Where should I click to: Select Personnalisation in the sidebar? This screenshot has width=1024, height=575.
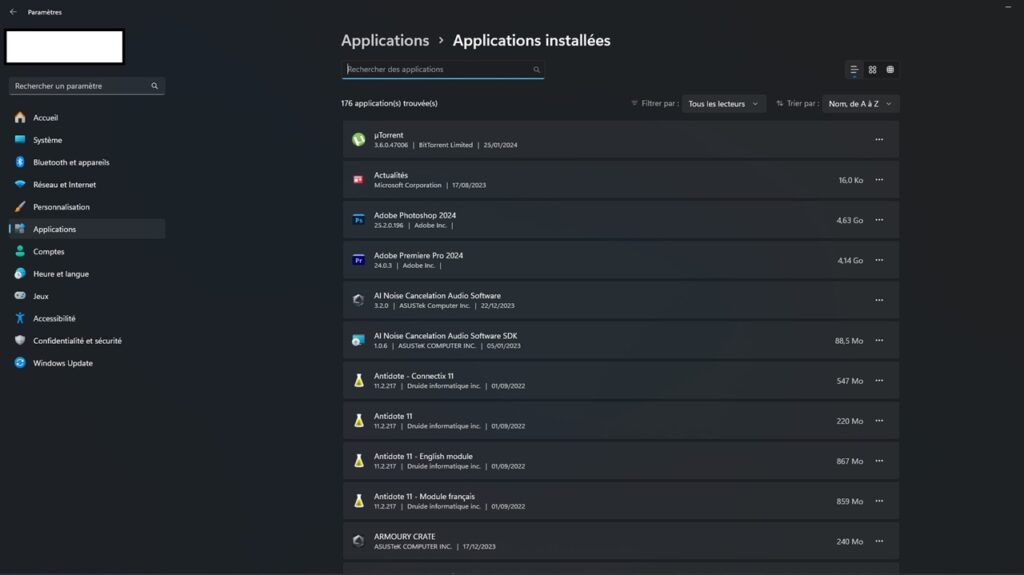87,206
